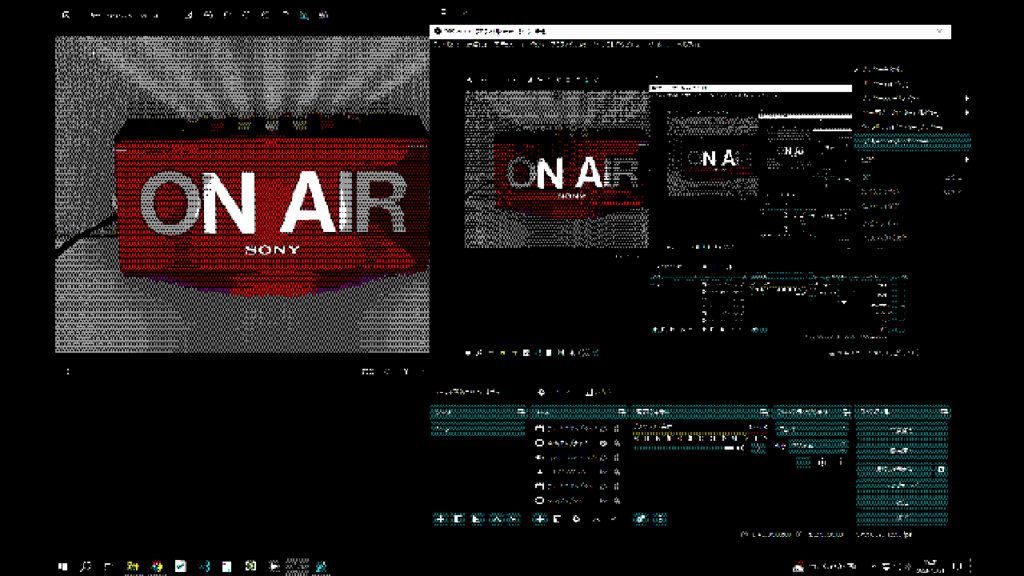Viewport: 1024px width, 576px height.
Task: Open advanced audio properties gear in Audio Mixer
Action: point(641,519)
